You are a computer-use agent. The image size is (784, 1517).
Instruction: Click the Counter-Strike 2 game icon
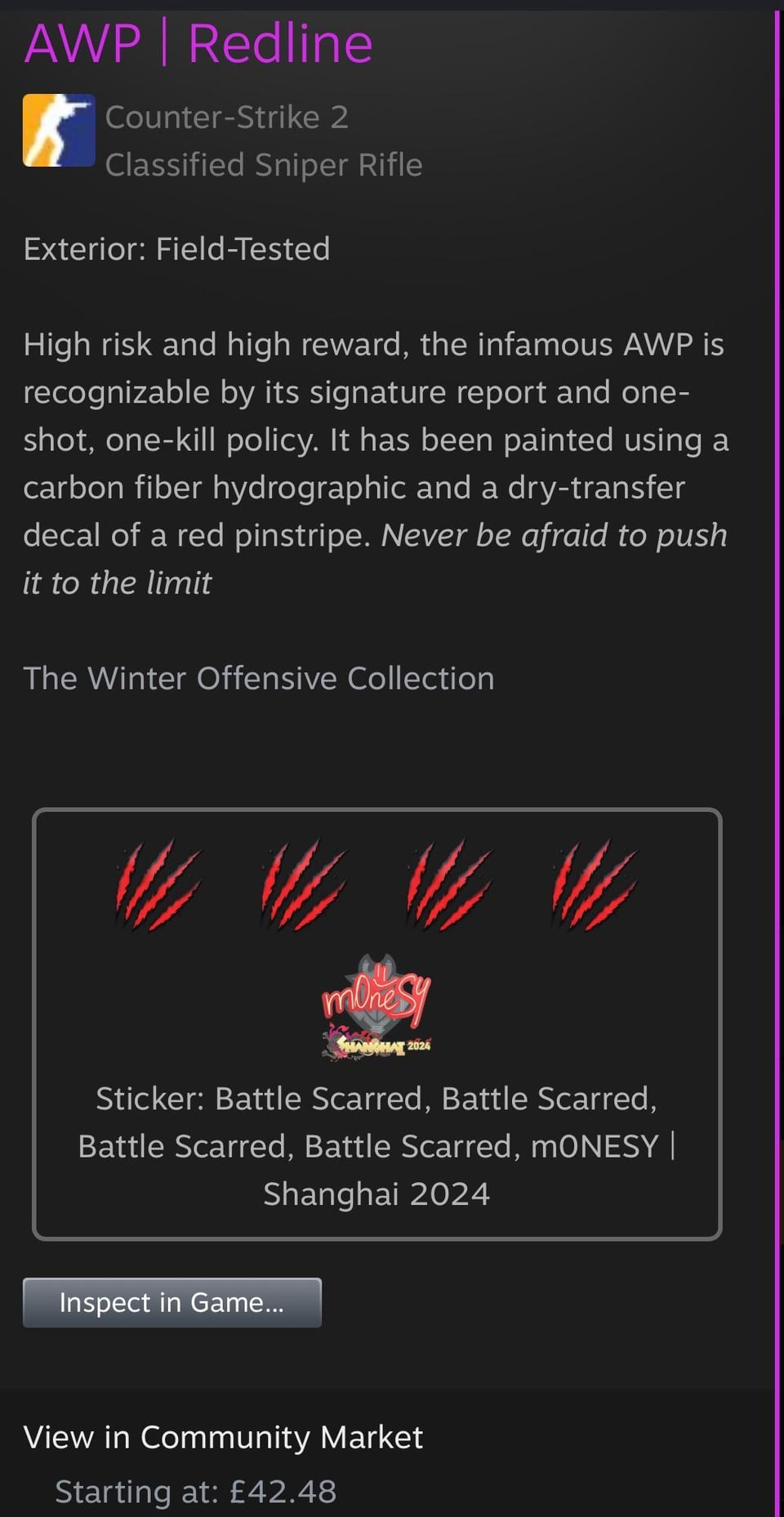pyautogui.click(x=59, y=130)
